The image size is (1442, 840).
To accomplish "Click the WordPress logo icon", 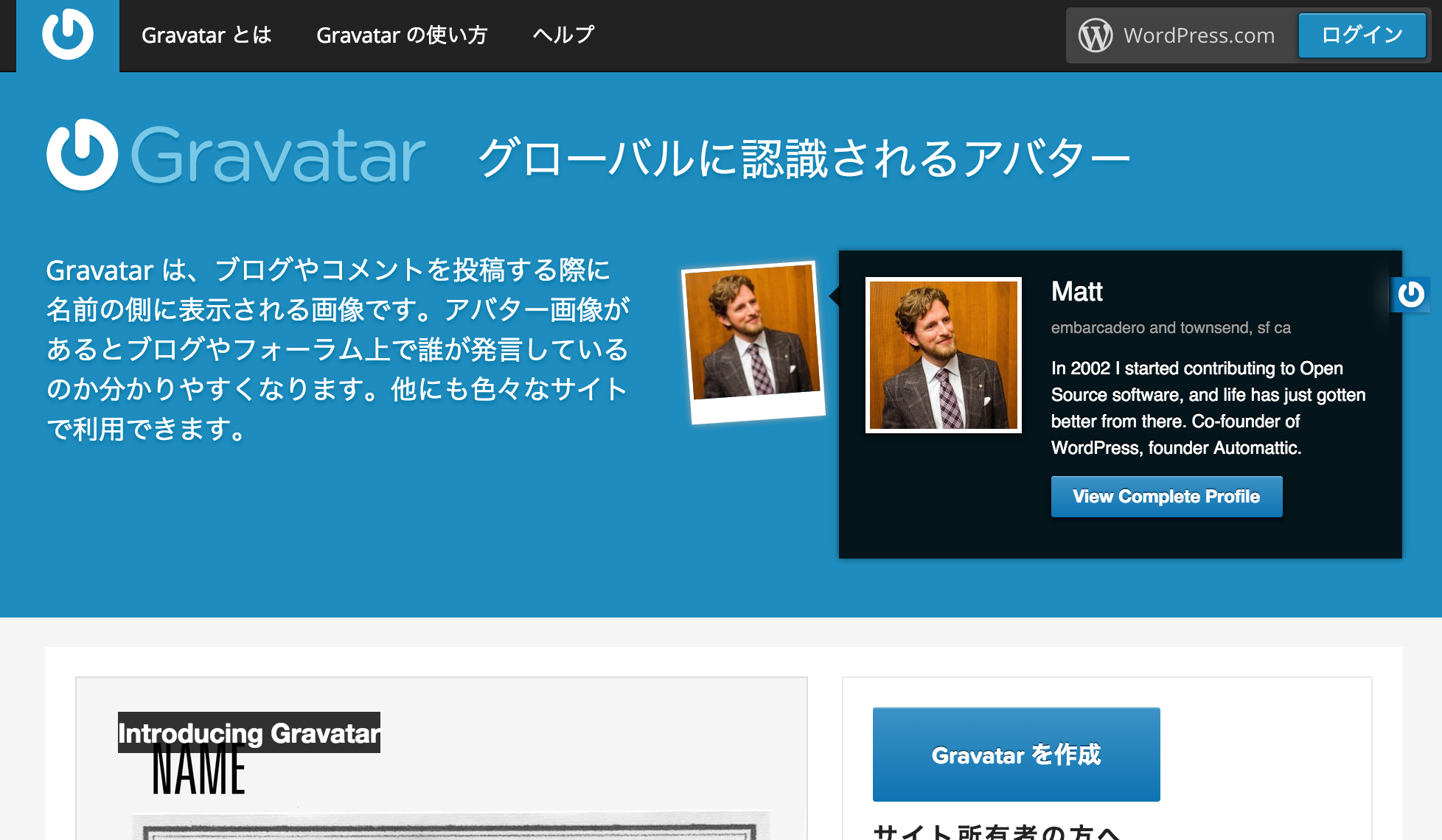I will pyautogui.click(x=1096, y=35).
